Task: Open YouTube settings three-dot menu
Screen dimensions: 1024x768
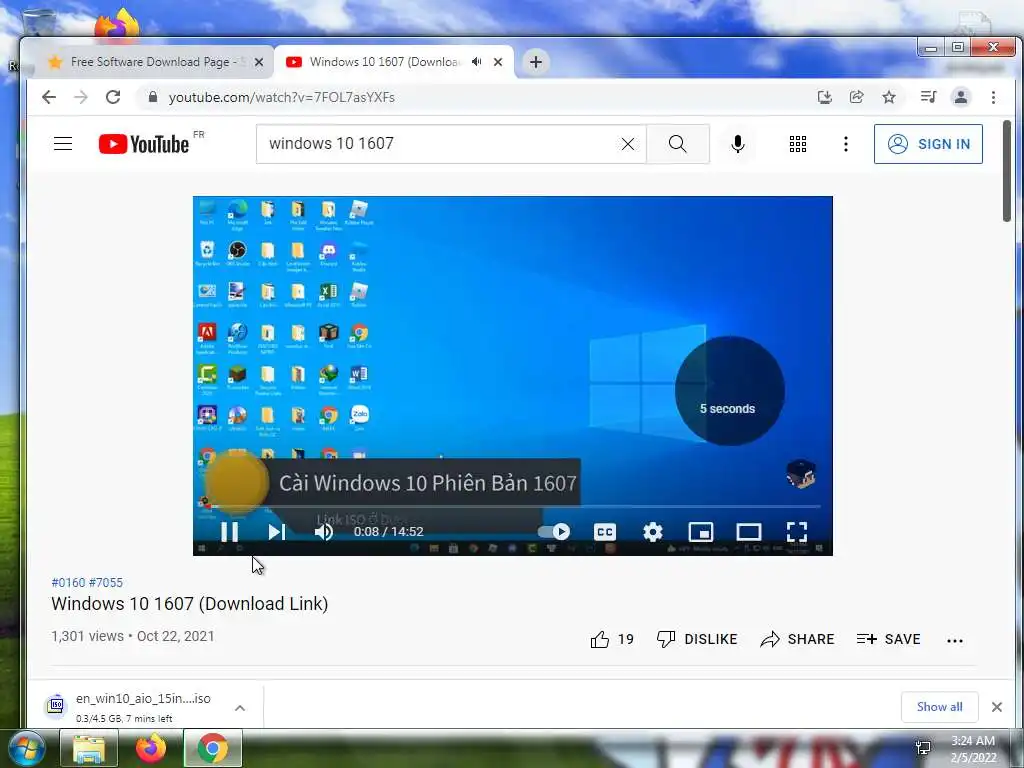Action: 846,144
